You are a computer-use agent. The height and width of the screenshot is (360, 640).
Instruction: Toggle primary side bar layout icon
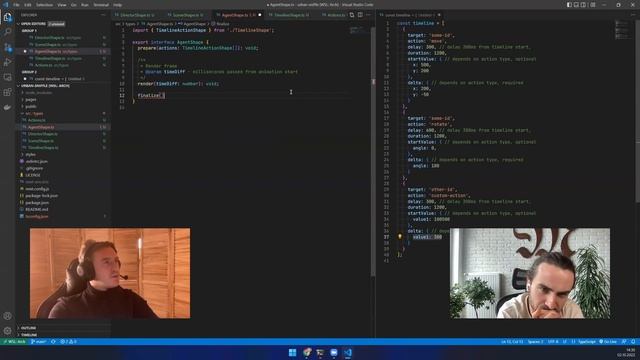[569, 5]
